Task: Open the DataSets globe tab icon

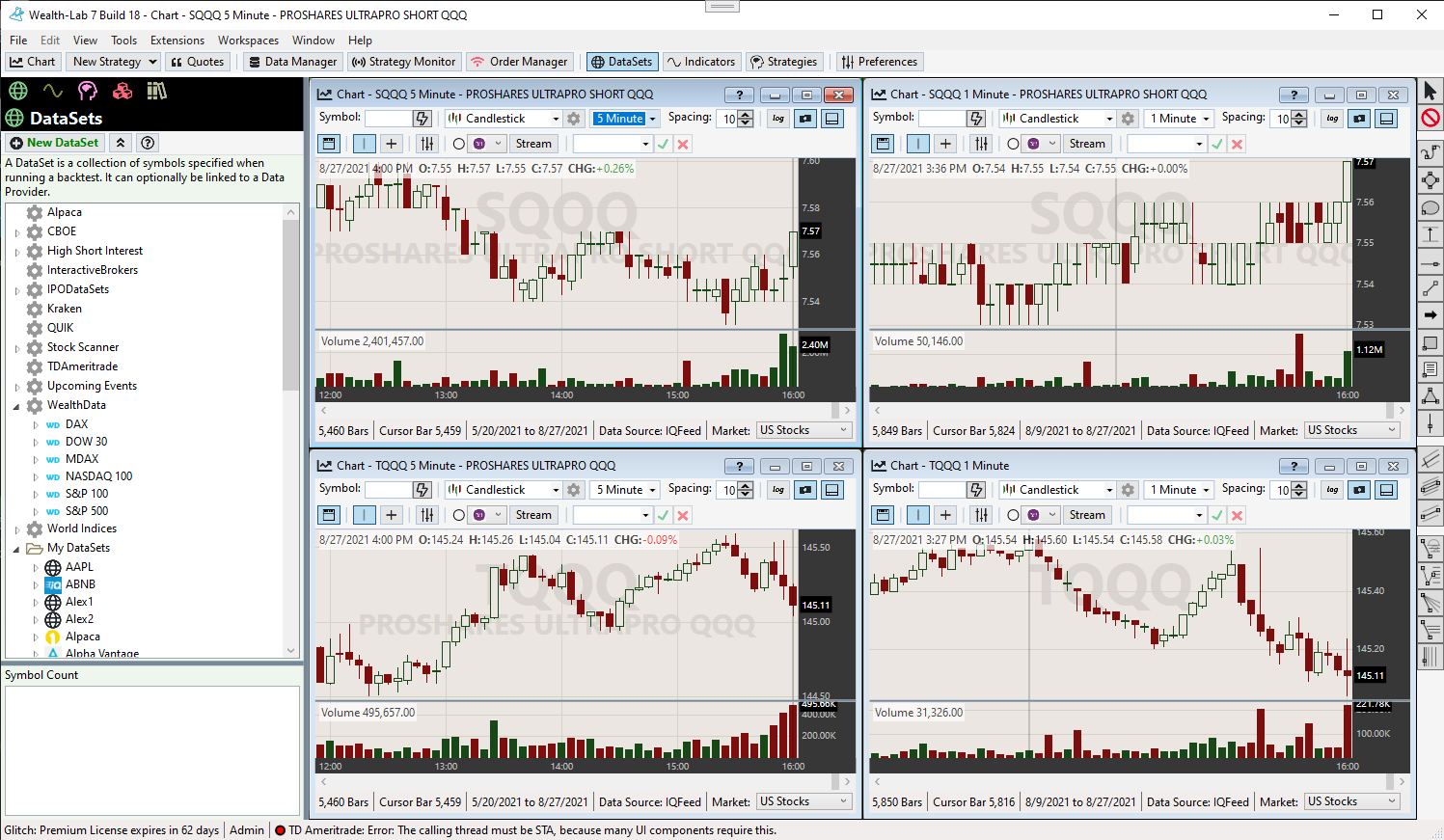Action: (x=17, y=91)
